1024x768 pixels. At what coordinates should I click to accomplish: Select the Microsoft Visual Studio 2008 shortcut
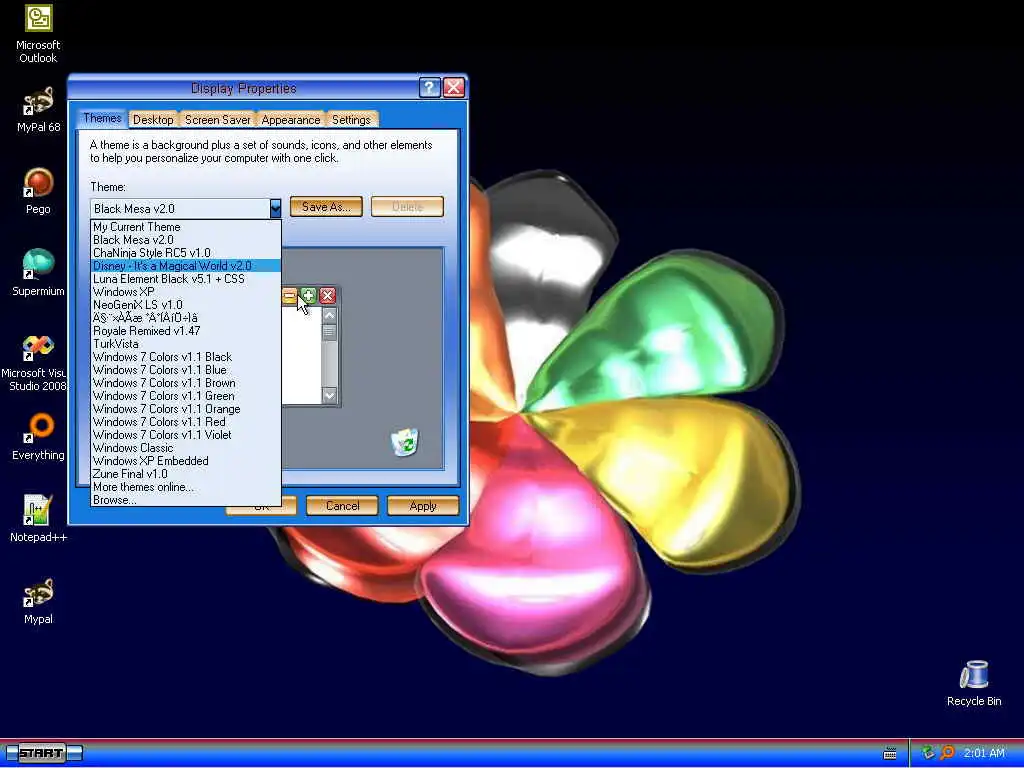click(x=34, y=363)
